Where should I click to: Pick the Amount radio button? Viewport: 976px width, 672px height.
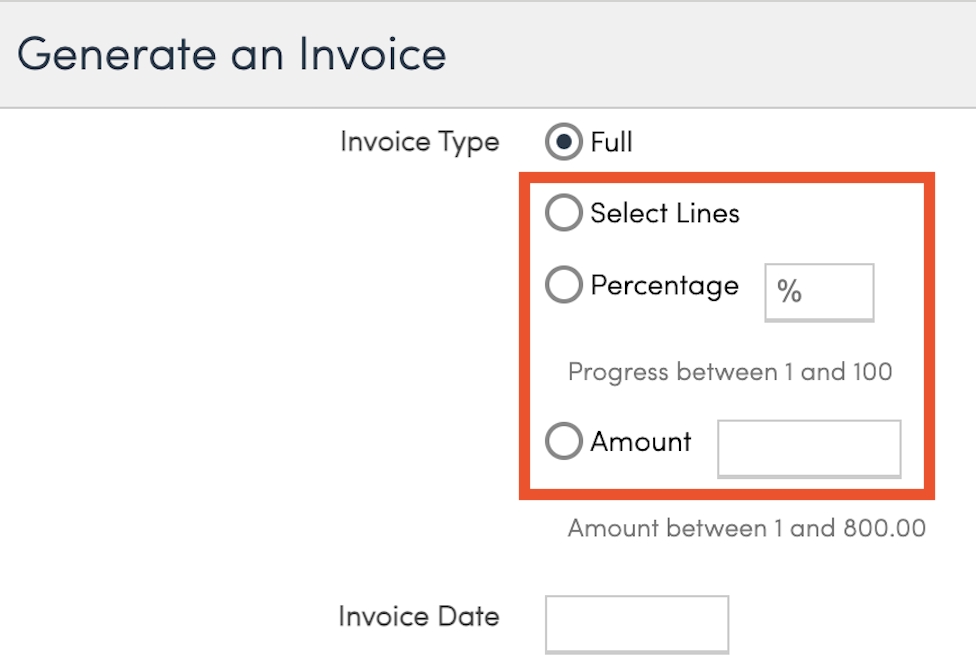click(563, 441)
